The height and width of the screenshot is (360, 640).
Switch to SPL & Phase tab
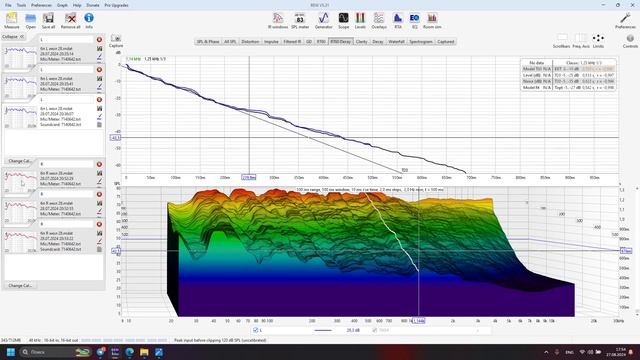[x=208, y=42]
